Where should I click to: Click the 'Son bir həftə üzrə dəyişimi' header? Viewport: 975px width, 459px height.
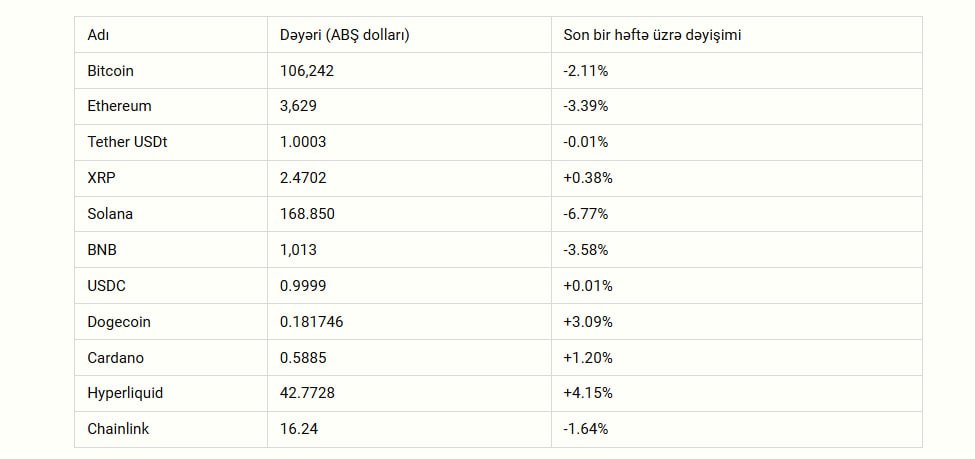click(652, 35)
